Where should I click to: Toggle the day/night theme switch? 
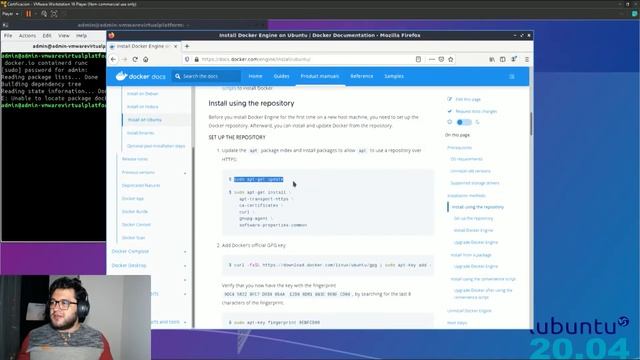click(x=464, y=122)
